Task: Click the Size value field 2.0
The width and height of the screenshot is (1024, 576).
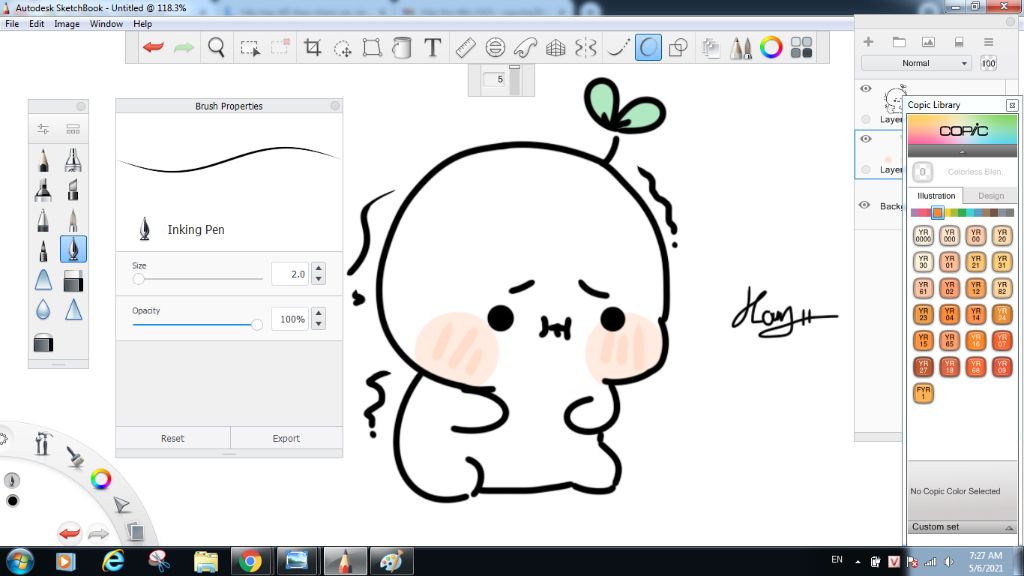Action: (289, 274)
